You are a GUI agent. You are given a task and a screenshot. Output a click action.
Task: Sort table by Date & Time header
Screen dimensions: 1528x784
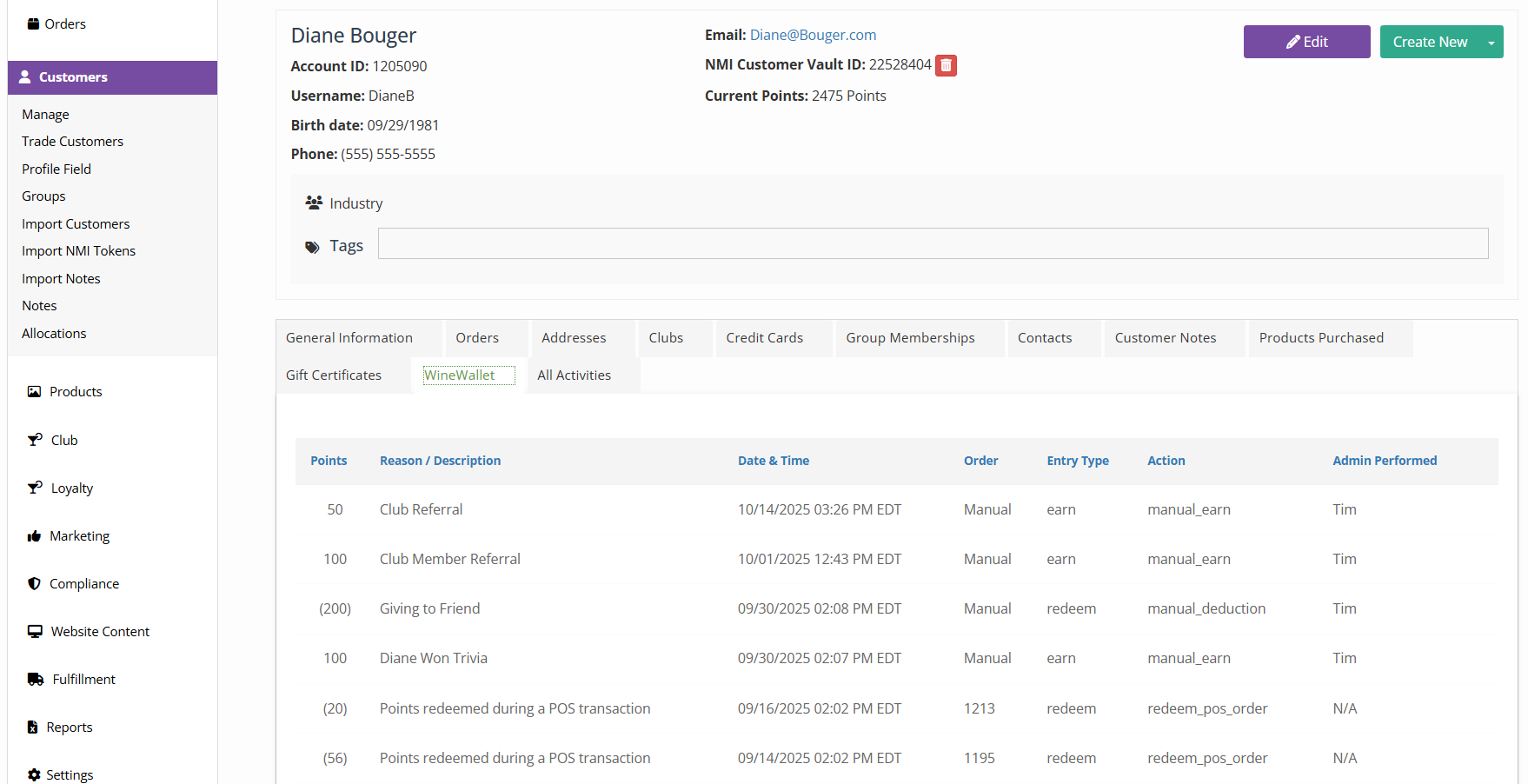[x=773, y=460]
